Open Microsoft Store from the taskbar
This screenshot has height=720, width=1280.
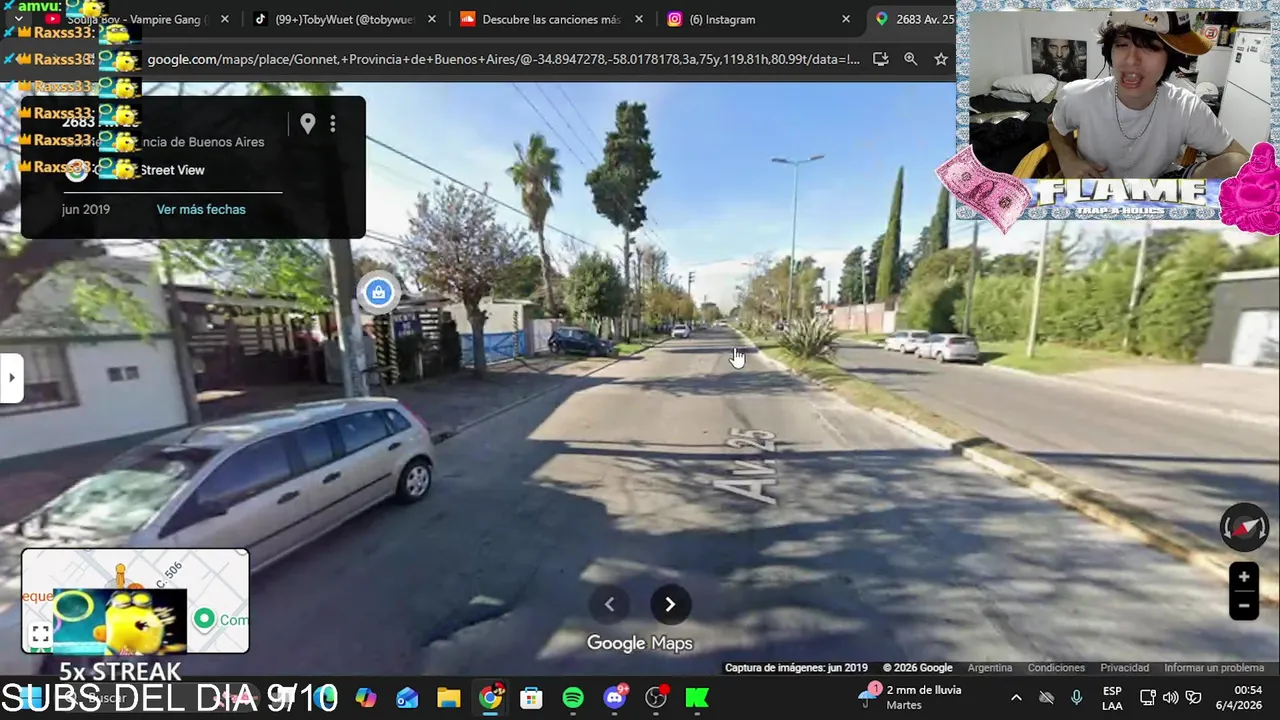[x=531, y=698]
